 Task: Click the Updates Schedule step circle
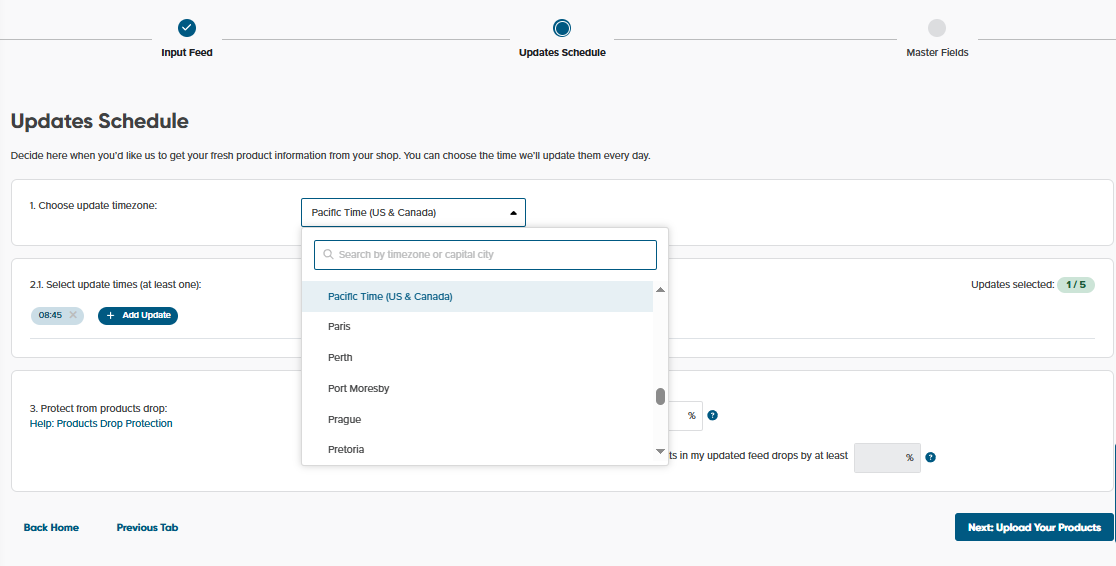click(x=562, y=28)
